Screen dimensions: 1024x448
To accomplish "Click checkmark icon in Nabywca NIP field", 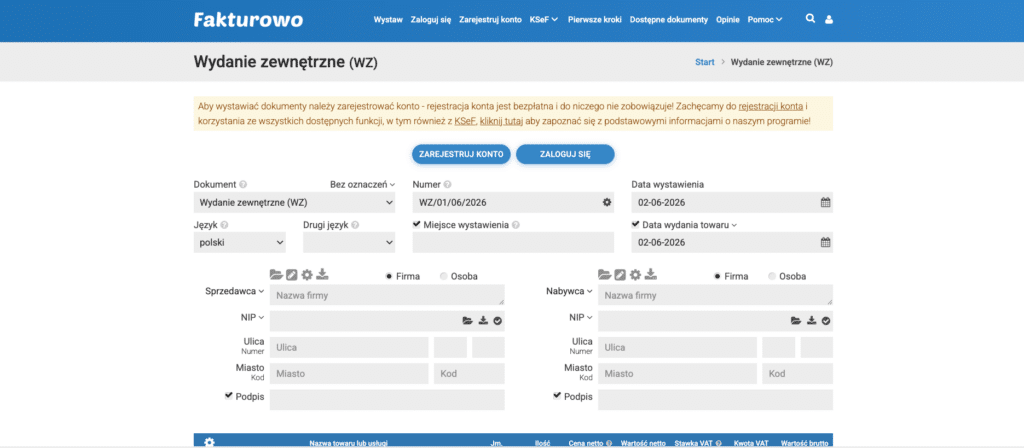I will pos(825,321).
